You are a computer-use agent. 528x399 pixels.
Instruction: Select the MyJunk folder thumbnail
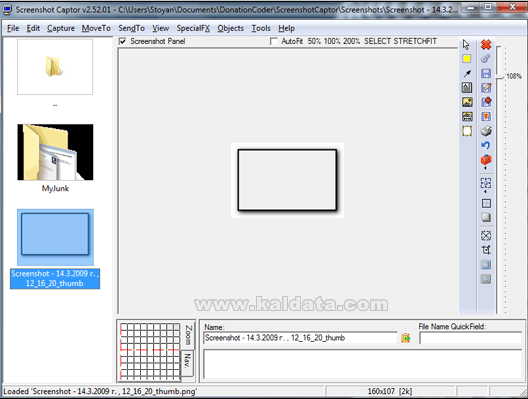[55, 152]
